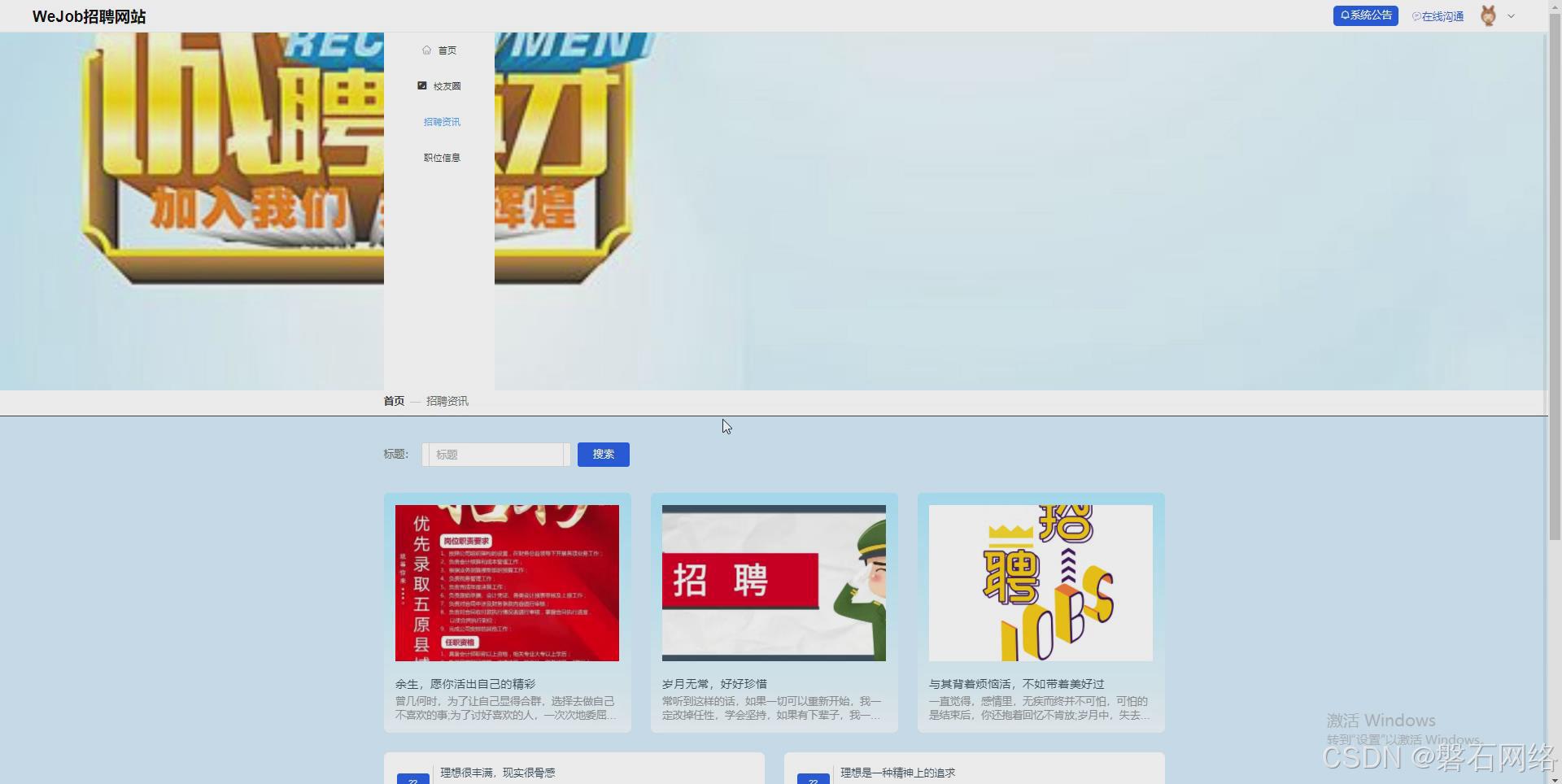The height and width of the screenshot is (784, 1562).
Task: Select 招聘资讯 in the sidebar menu
Action: pos(442,121)
